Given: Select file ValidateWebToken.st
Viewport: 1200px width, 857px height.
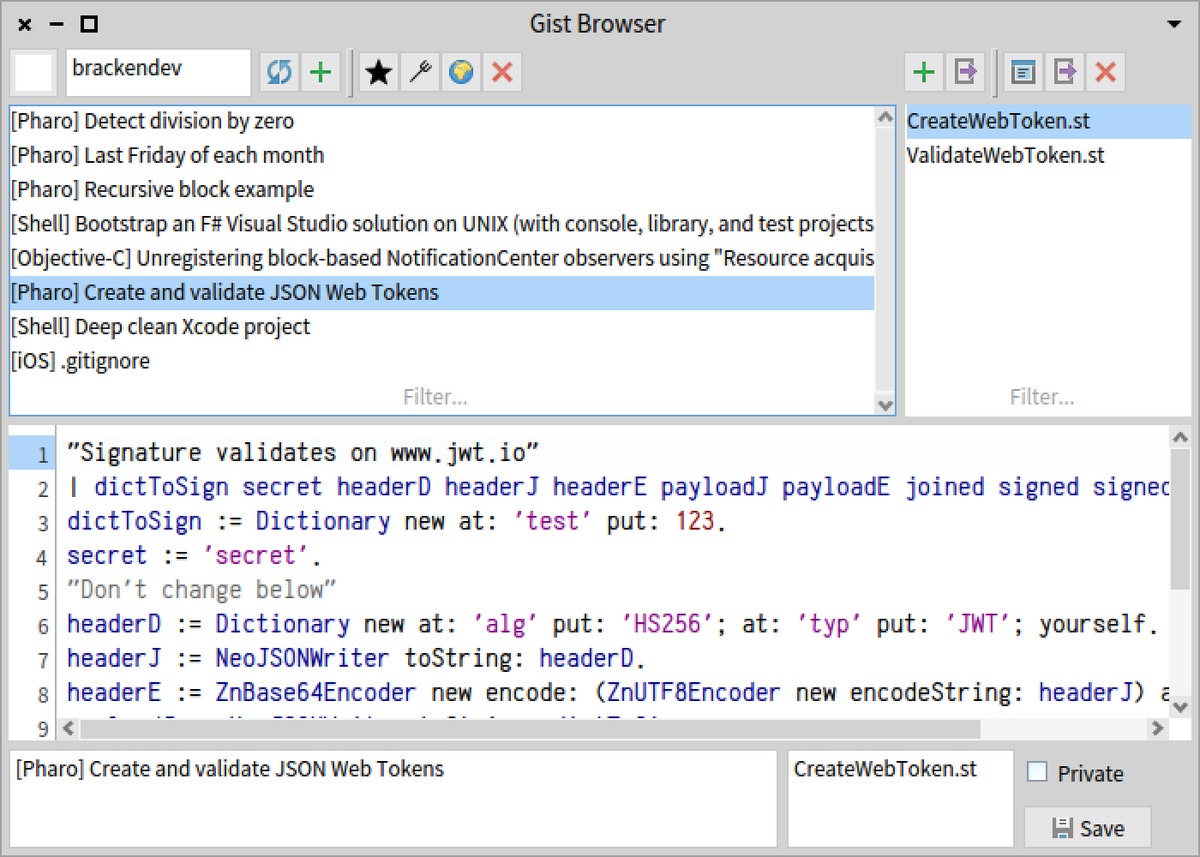Looking at the screenshot, I should click(1049, 156).
